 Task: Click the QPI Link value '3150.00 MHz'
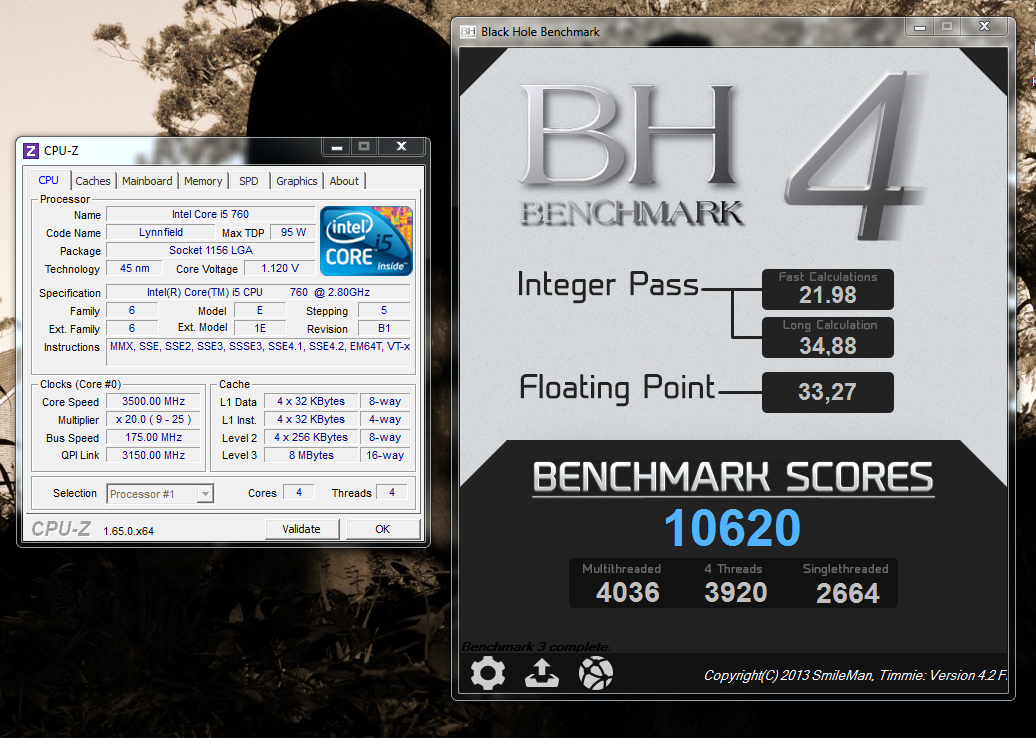click(x=153, y=455)
